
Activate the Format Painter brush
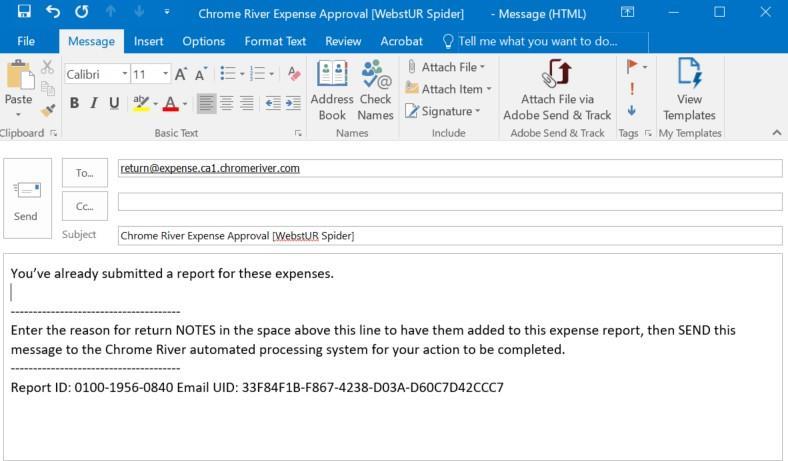click(x=48, y=110)
